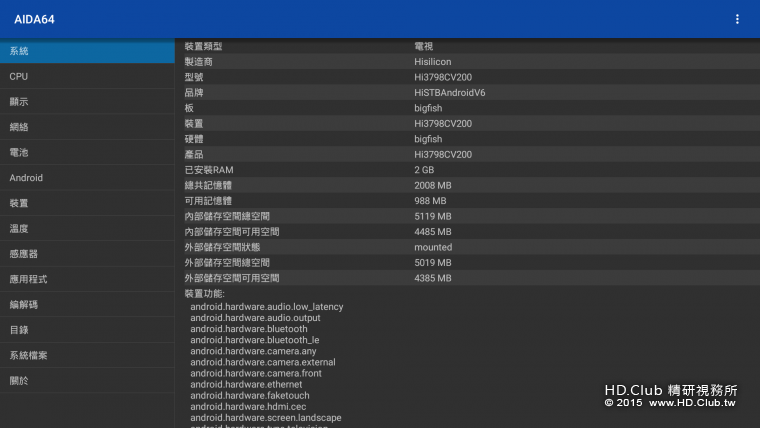
Task: Click the 內部儲存空間總空間 value 5119 MB
Action: [x=432, y=217]
